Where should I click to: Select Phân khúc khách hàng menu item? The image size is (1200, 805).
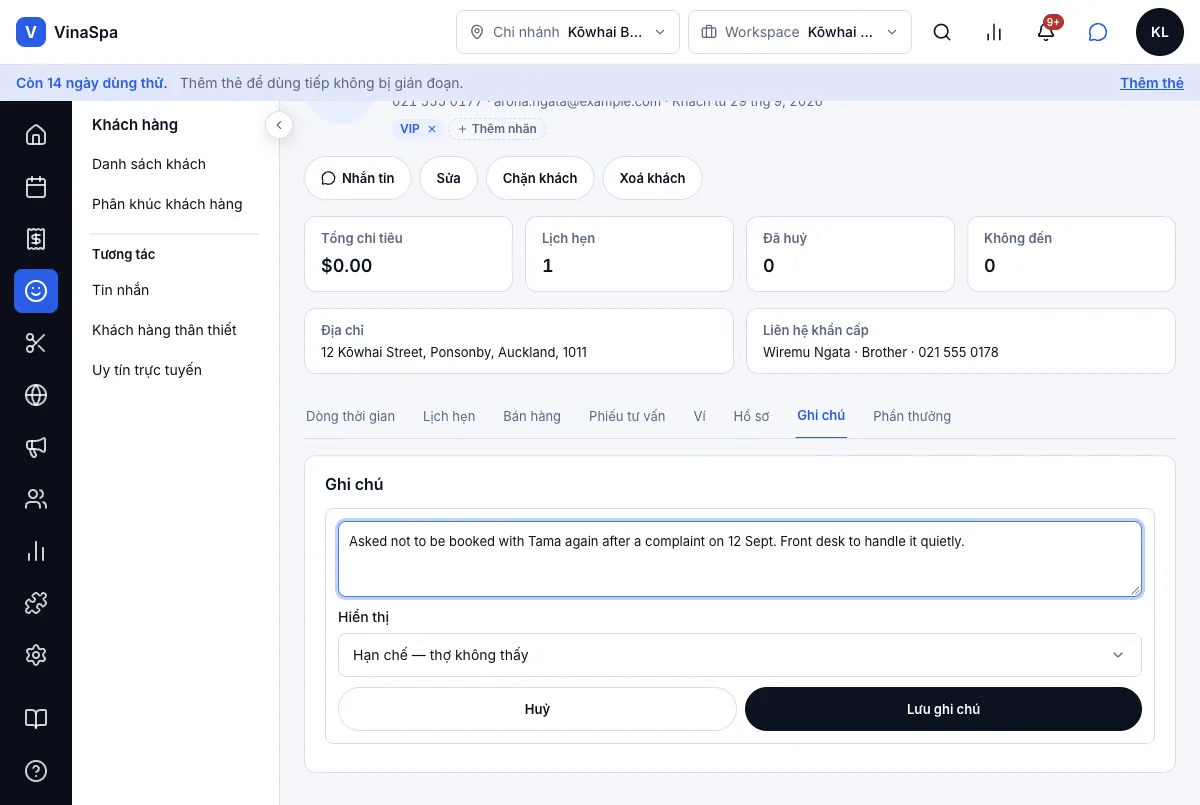click(x=167, y=204)
